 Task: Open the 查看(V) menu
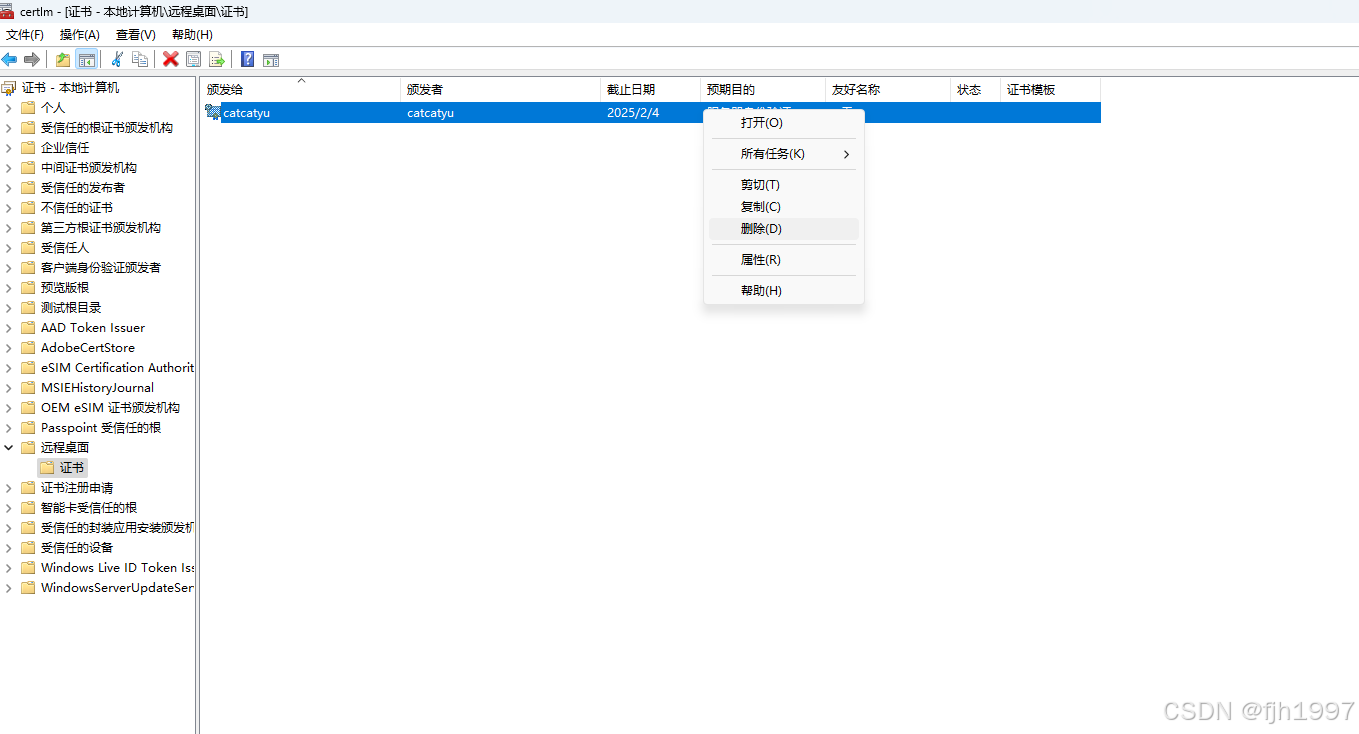(136, 35)
